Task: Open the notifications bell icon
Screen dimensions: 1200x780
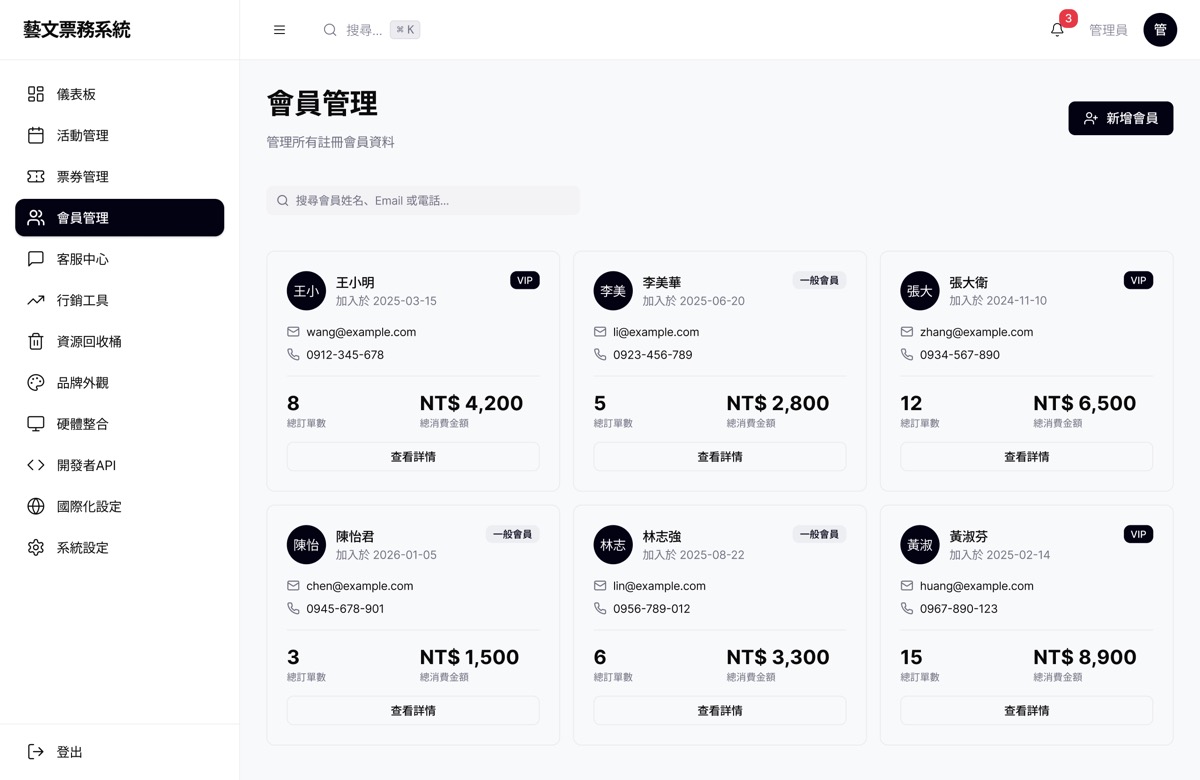Action: tap(1057, 30)
